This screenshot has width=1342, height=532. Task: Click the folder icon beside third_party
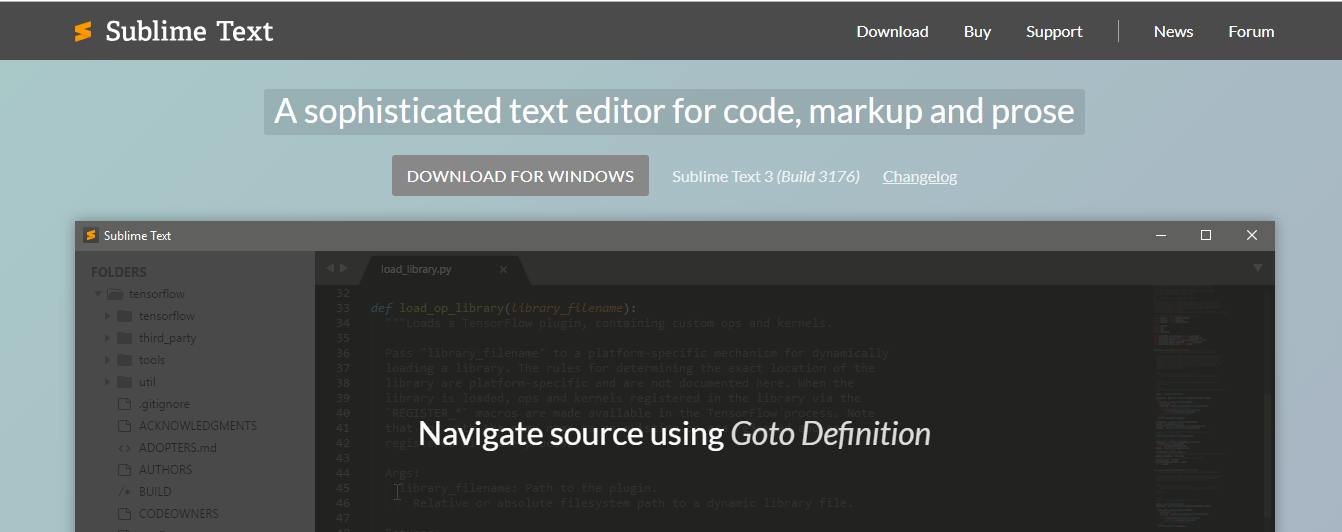click(x=124, y=338)
